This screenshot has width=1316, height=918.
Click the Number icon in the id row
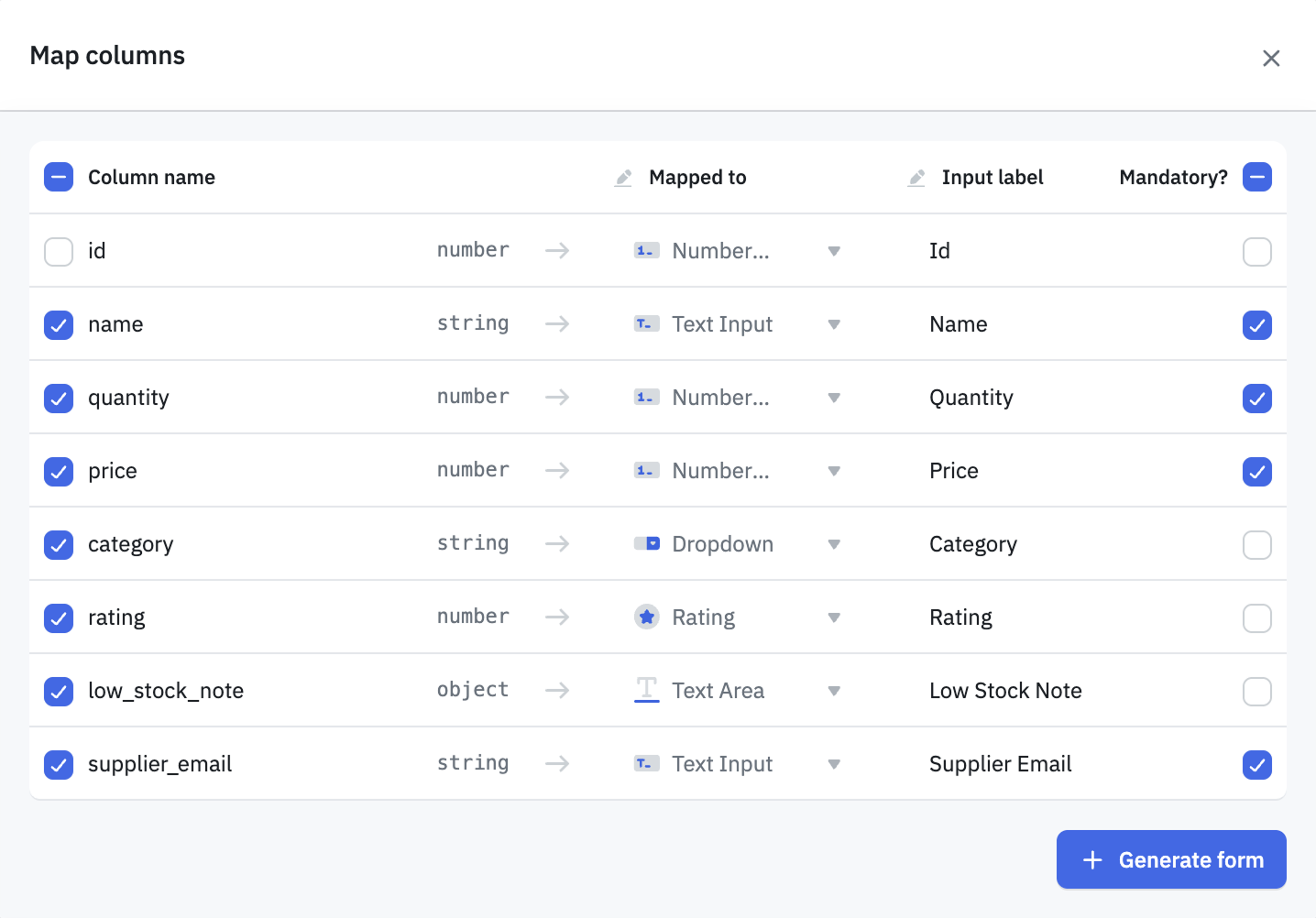pyautogui.click(x=647, y=251)
